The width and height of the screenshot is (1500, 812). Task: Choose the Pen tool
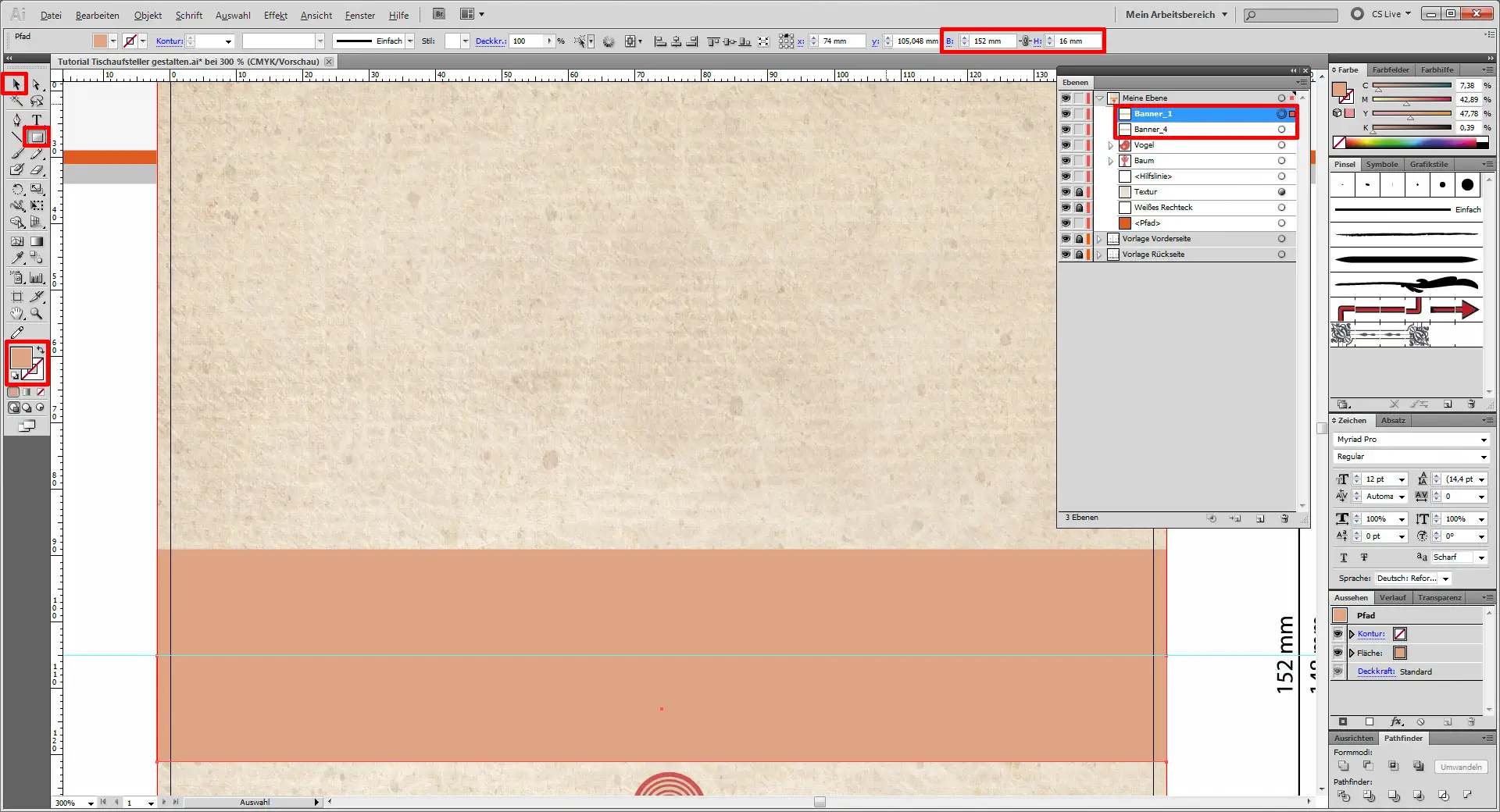click(16, 119)
